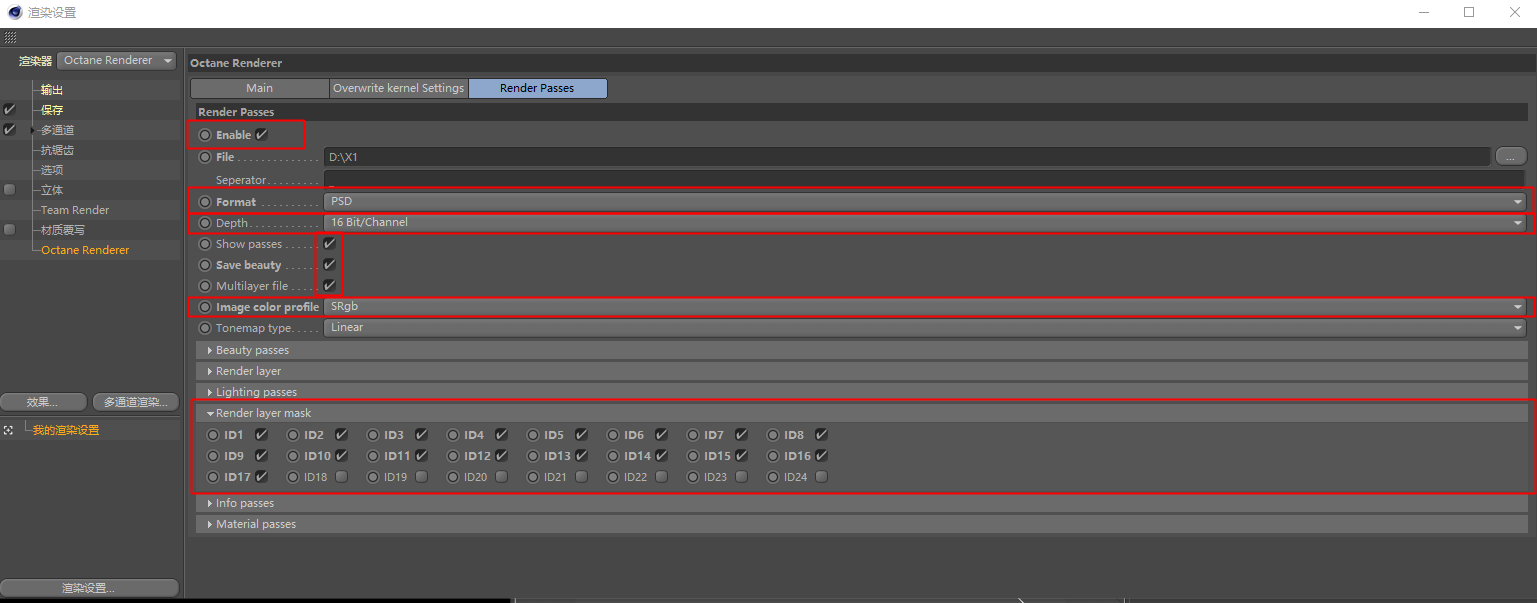
Task: Select 我的渲染设置 preset entry
Action: click(x=66, y=430)
